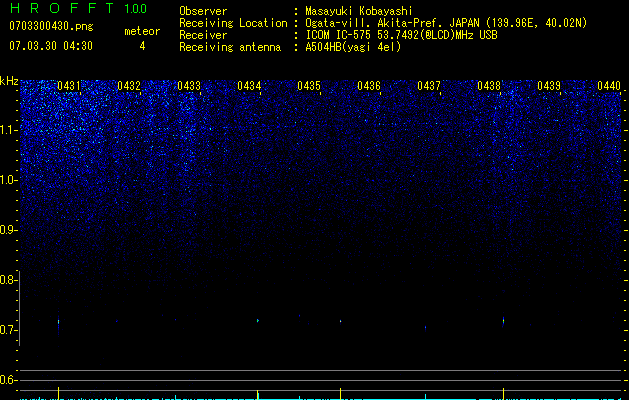Click the Ogata-vill. Akita-Pref. JAPAN text
Viewport: 629px width, 400px height.
pyautogui.click(x=392, y=23)
